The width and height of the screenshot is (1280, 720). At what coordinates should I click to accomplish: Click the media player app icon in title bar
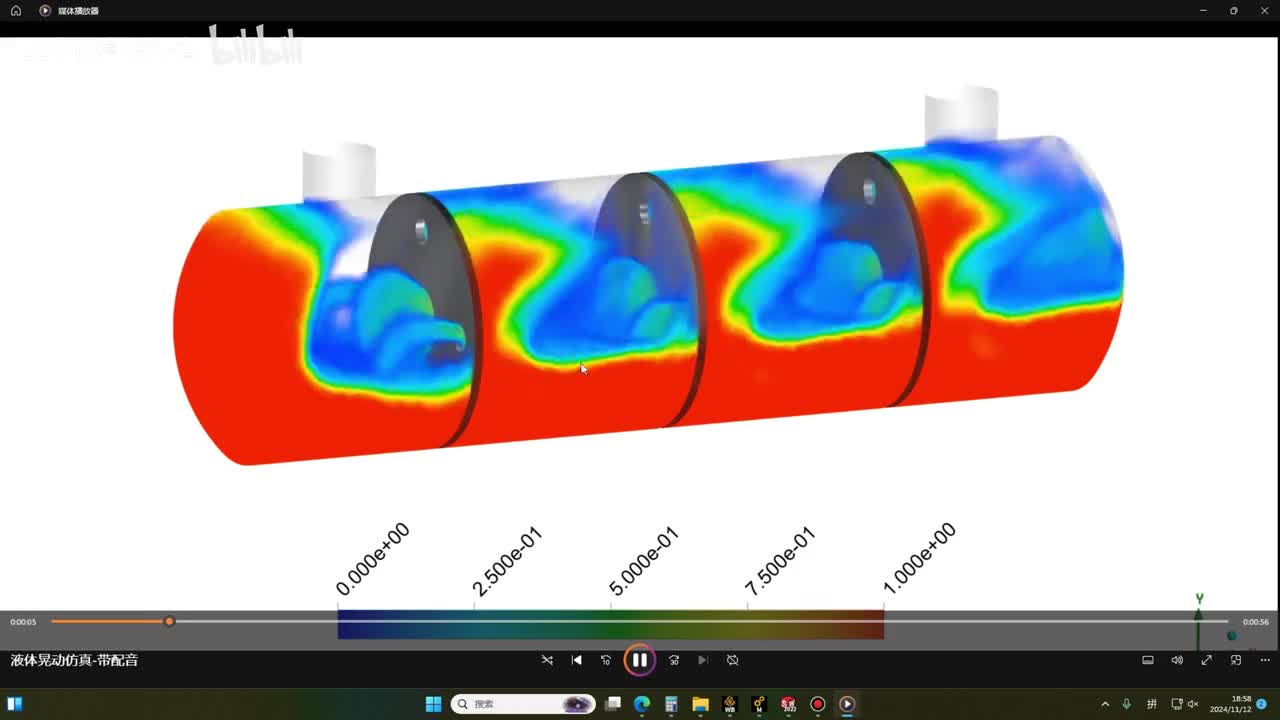pos(45,11)
